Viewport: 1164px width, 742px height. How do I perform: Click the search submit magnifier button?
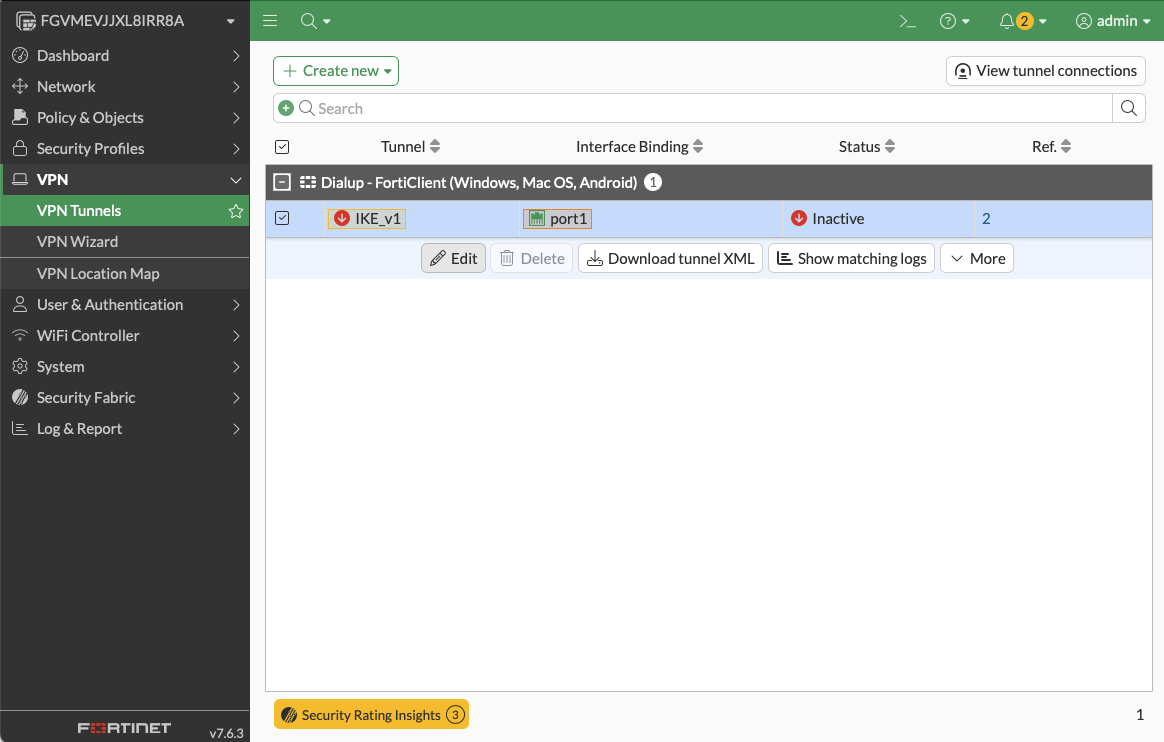(1129, 108)
